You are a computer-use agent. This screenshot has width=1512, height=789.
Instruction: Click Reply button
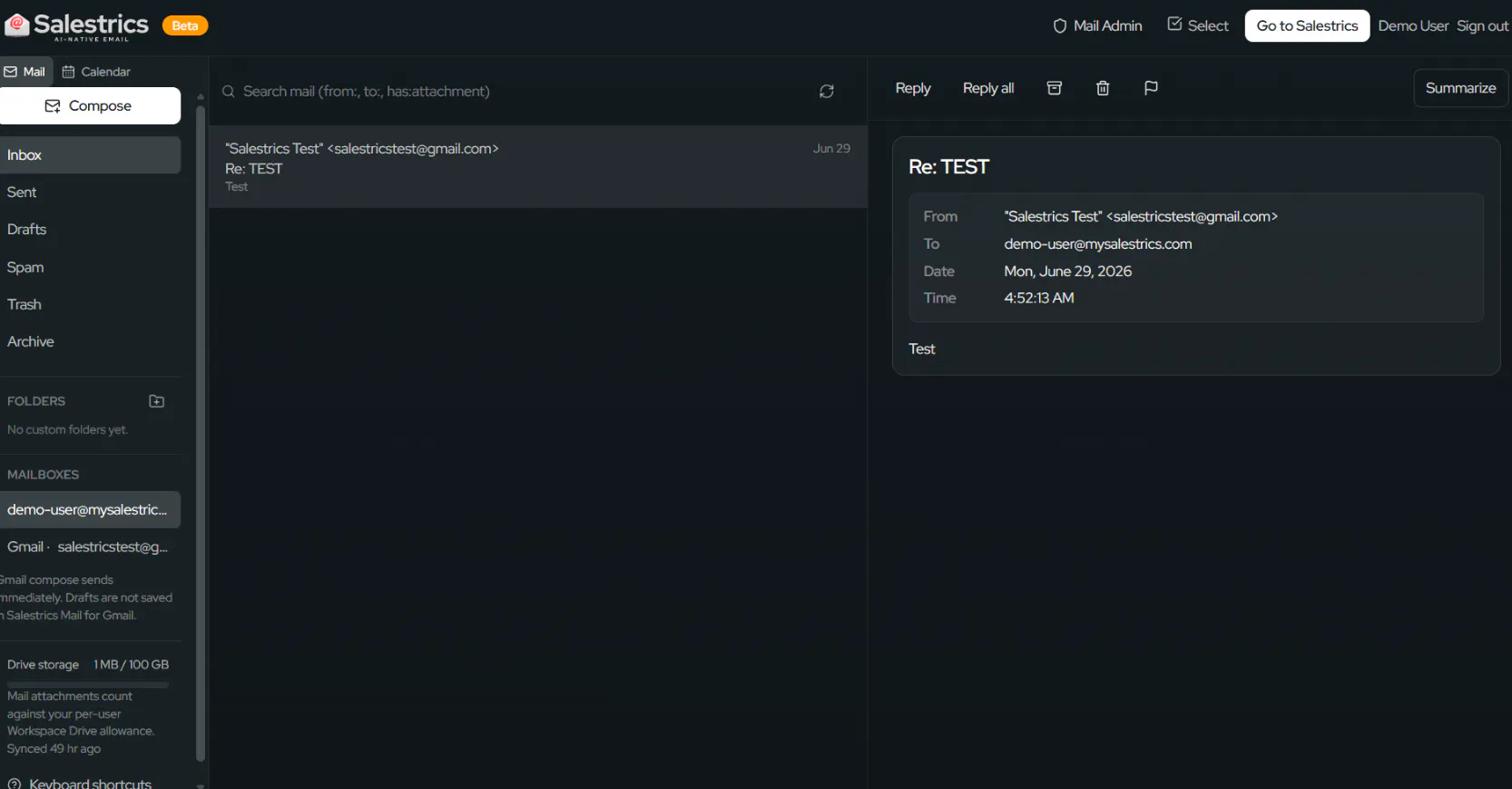(x=913, y=88)
